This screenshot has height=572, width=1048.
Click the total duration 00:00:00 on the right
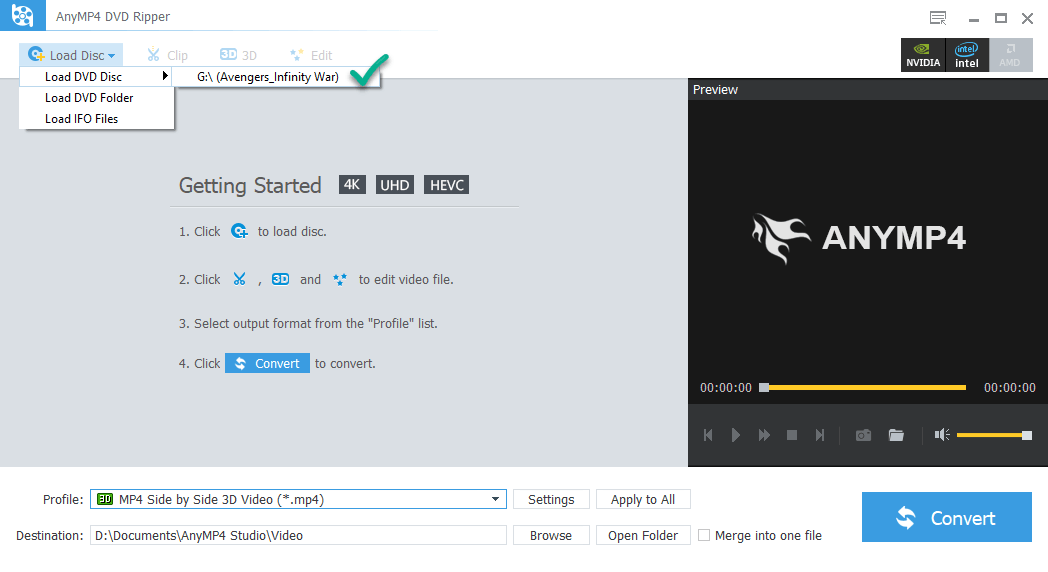[x=1009, y=388]
